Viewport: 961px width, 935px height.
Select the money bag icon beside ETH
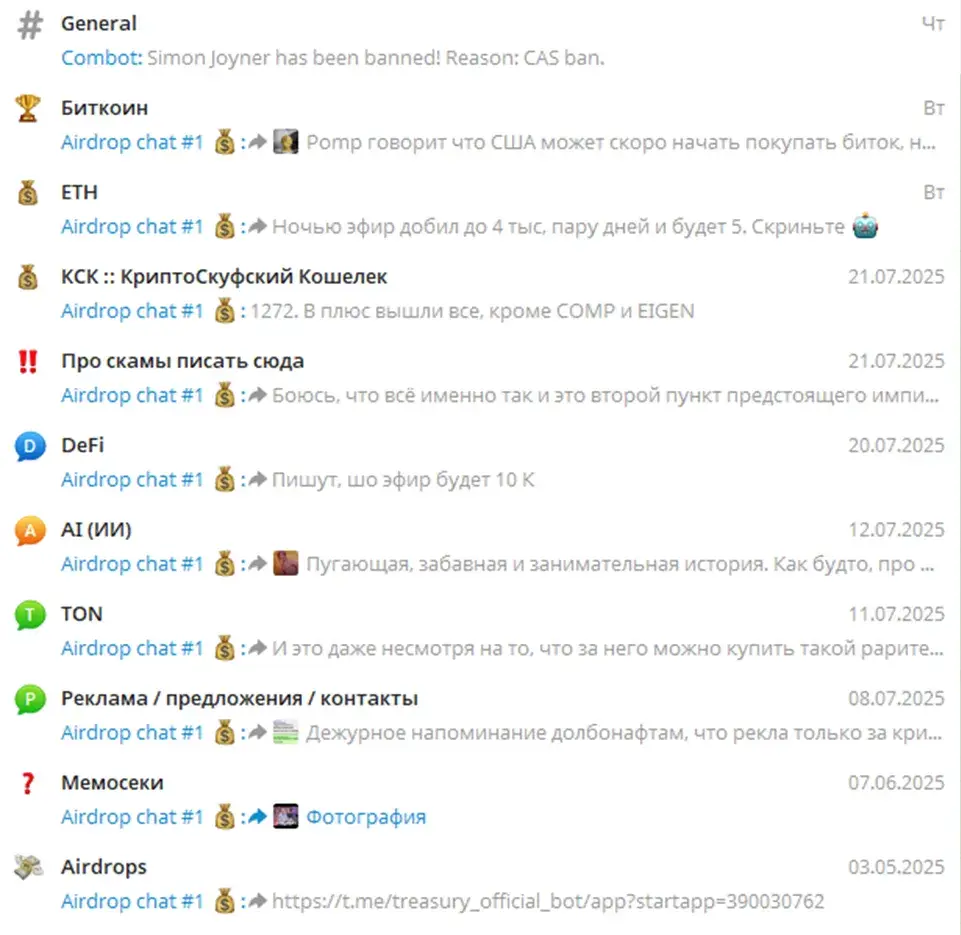(28, 192)
